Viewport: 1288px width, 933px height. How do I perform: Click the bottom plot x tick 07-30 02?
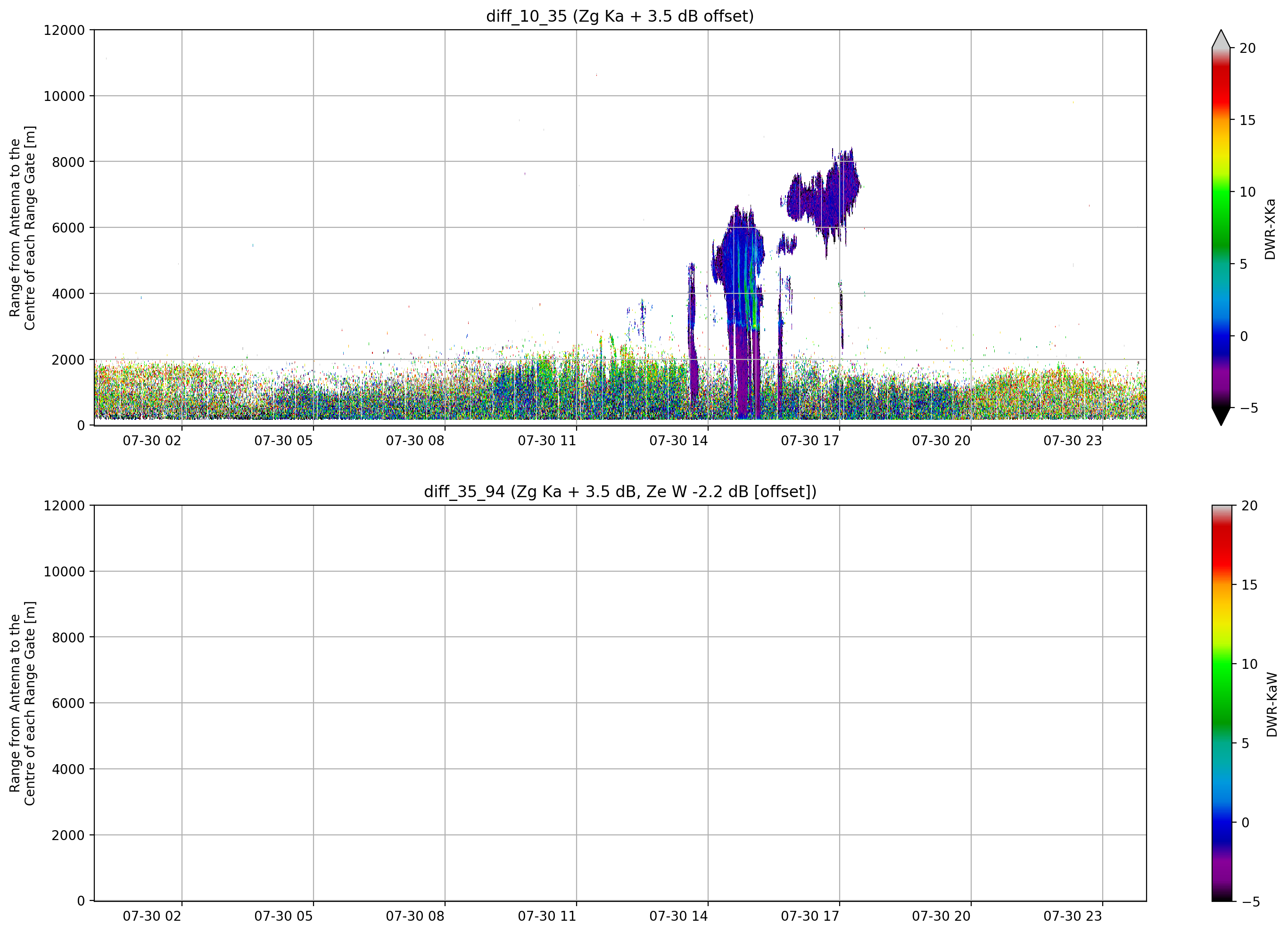pos(152,916)
